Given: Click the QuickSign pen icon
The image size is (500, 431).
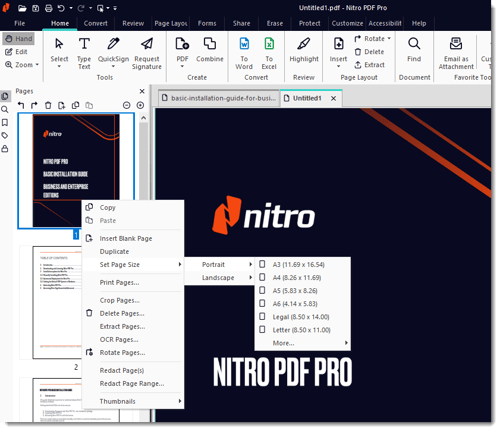Looking at the screenshot, I should pyautogui.click(x=113, y=44).
